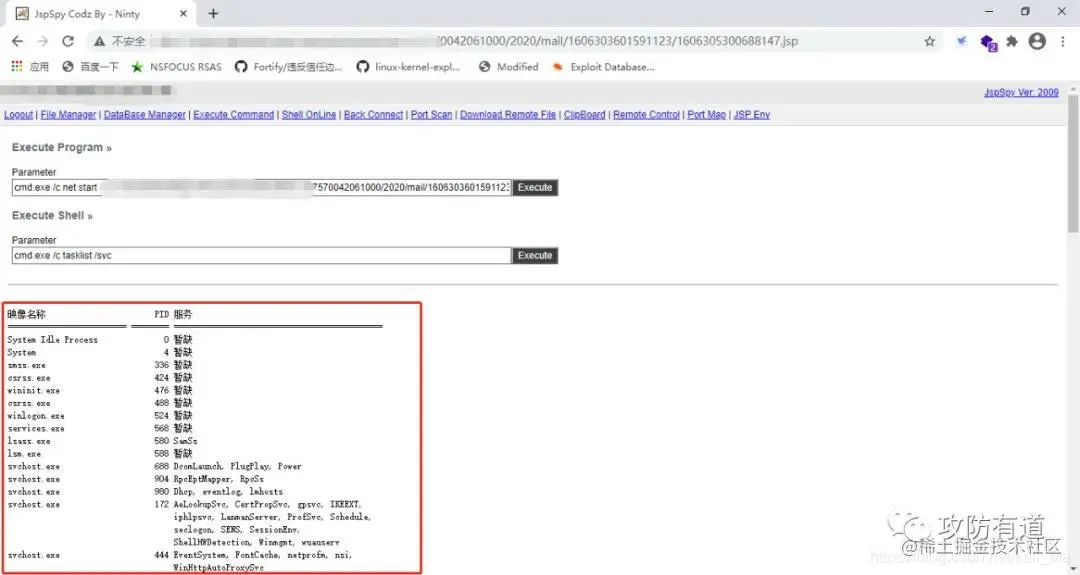
Task: Open the blue bird extension icon
Action: click(962, 41)
